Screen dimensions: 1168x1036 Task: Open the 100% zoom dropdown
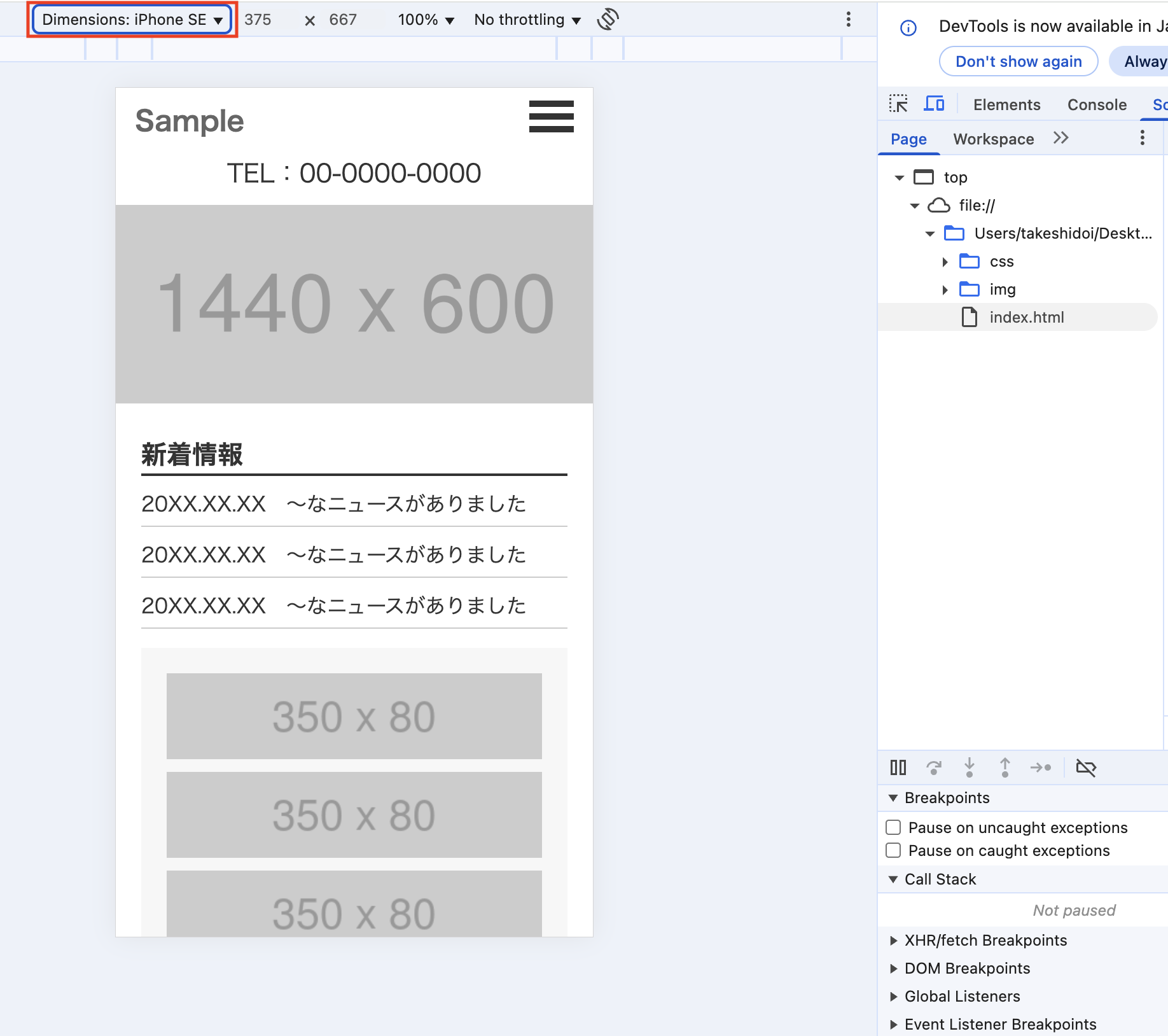[x=426, y=20]
